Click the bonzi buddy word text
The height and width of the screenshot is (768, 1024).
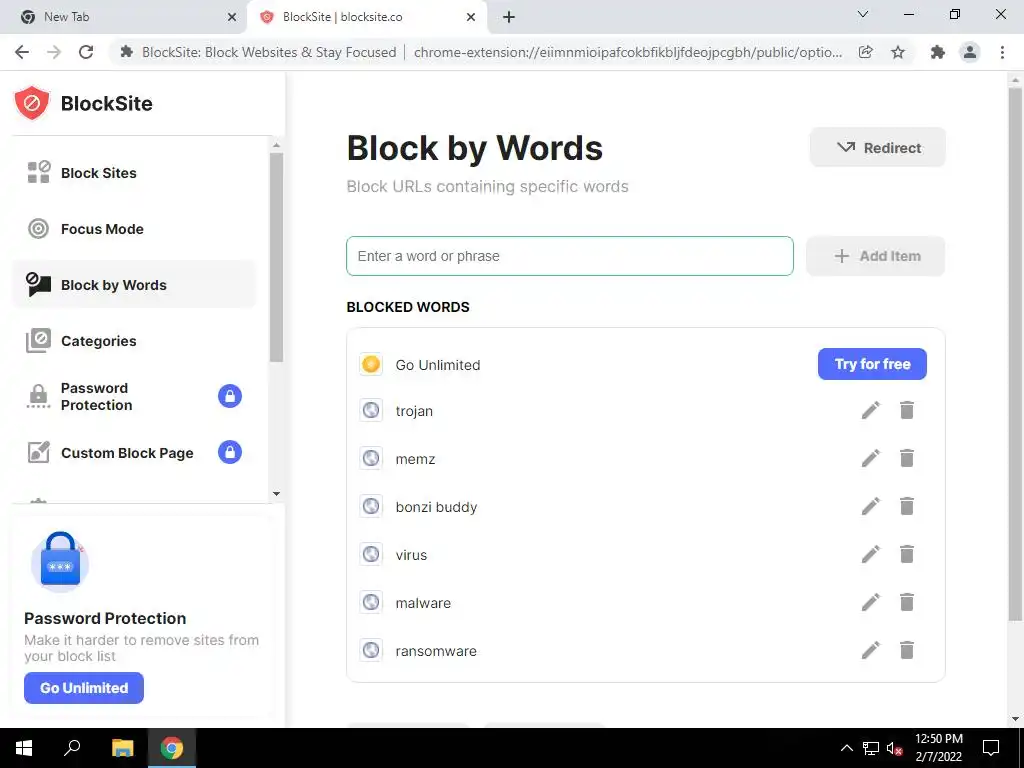click(436, 507)
